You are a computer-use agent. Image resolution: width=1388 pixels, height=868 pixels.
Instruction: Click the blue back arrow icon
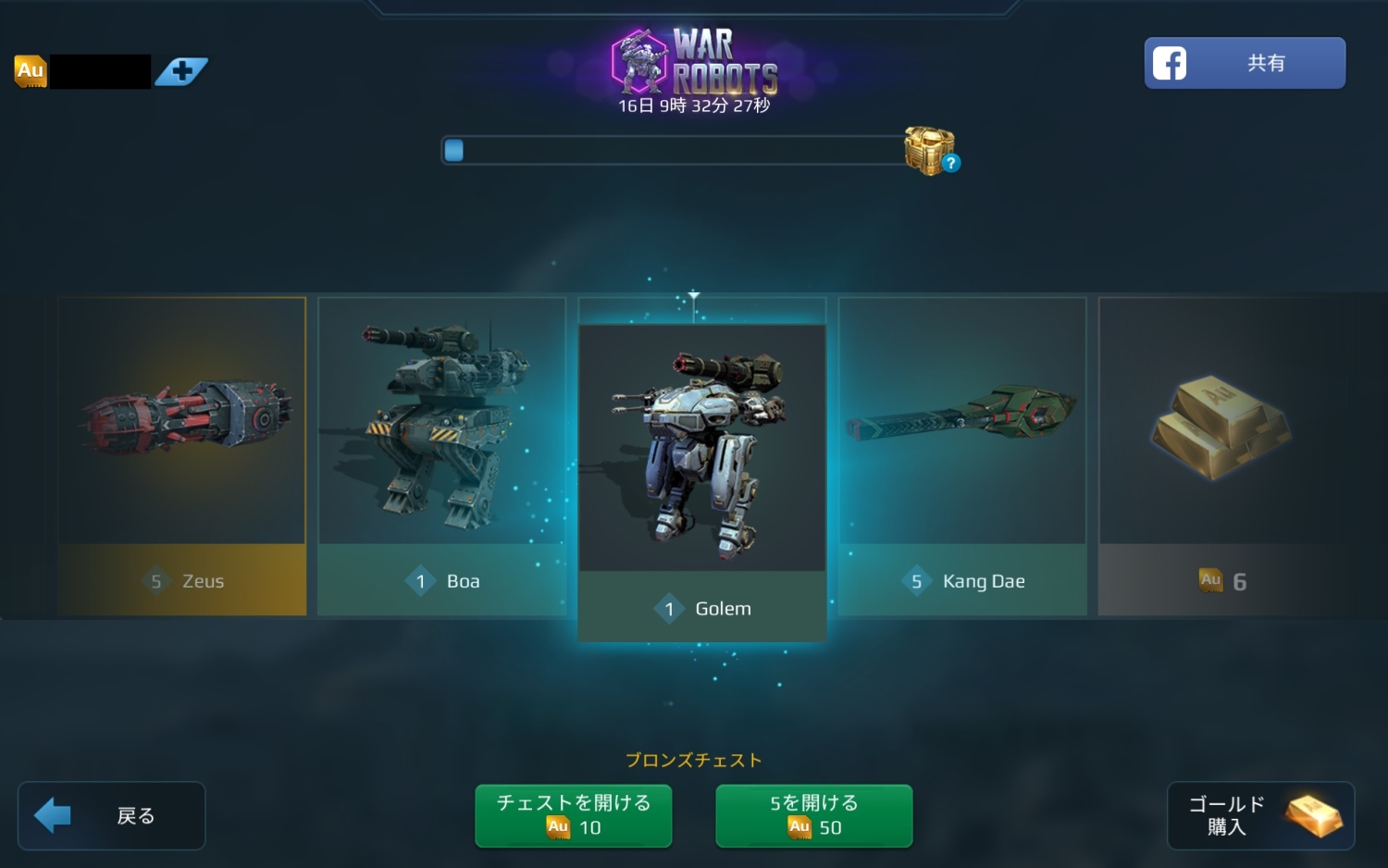click(x=53, y=815)
